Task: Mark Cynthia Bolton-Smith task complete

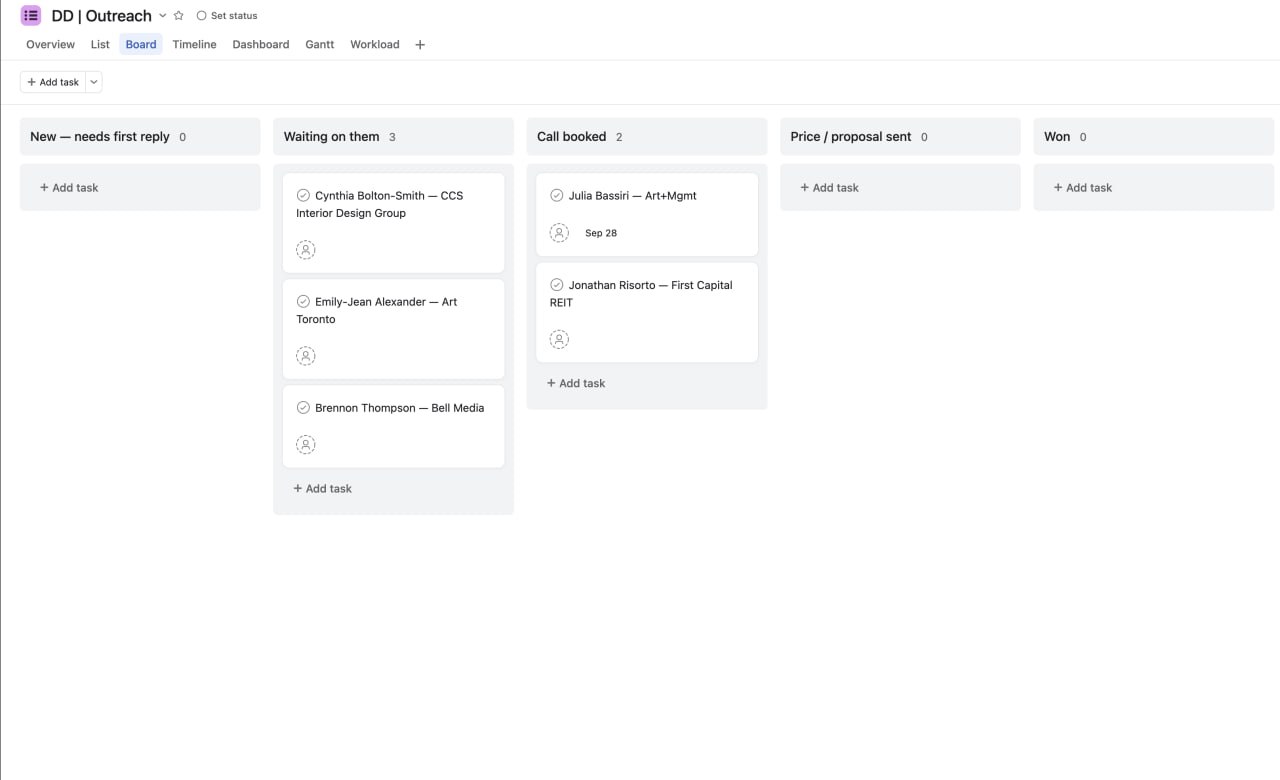Action: [303, 195]
